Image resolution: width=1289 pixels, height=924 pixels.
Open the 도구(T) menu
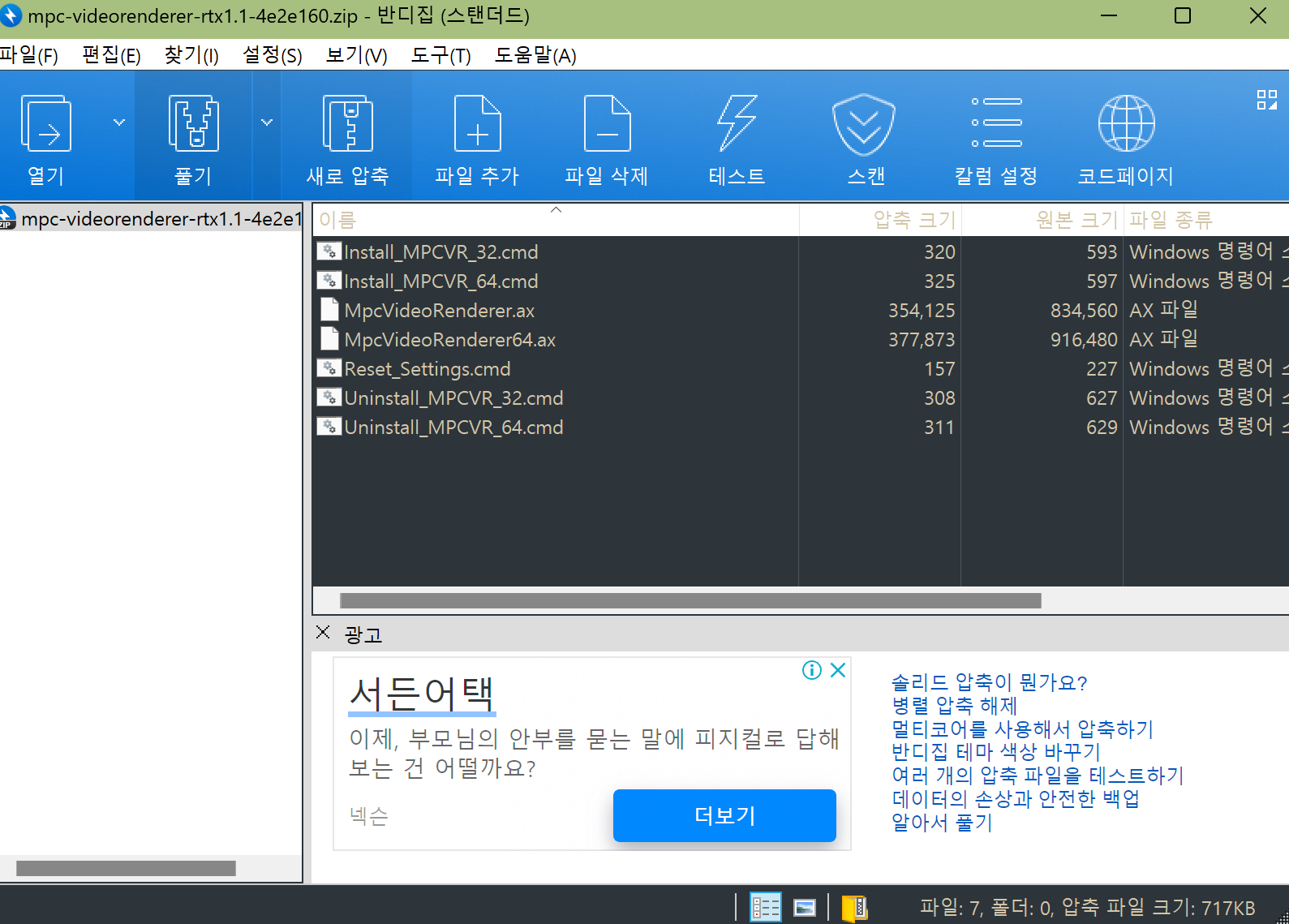pyautogui.click(x=440, y=55)
